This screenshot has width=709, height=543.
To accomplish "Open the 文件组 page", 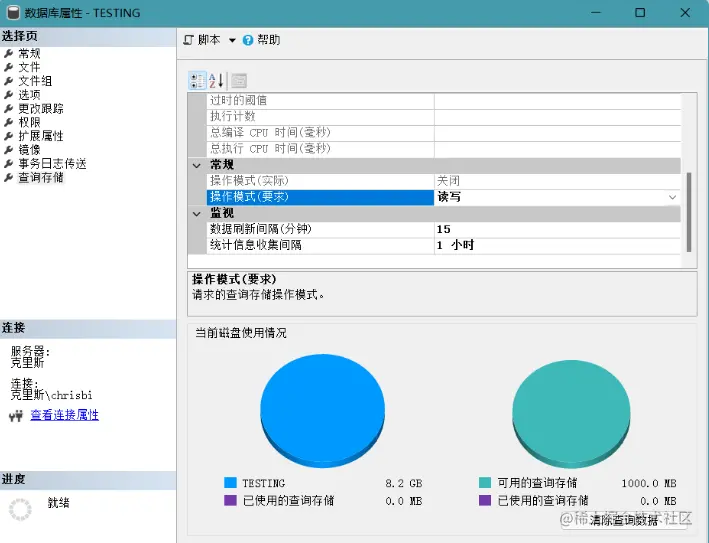I will pyautogui.click(x=35, y=81).
